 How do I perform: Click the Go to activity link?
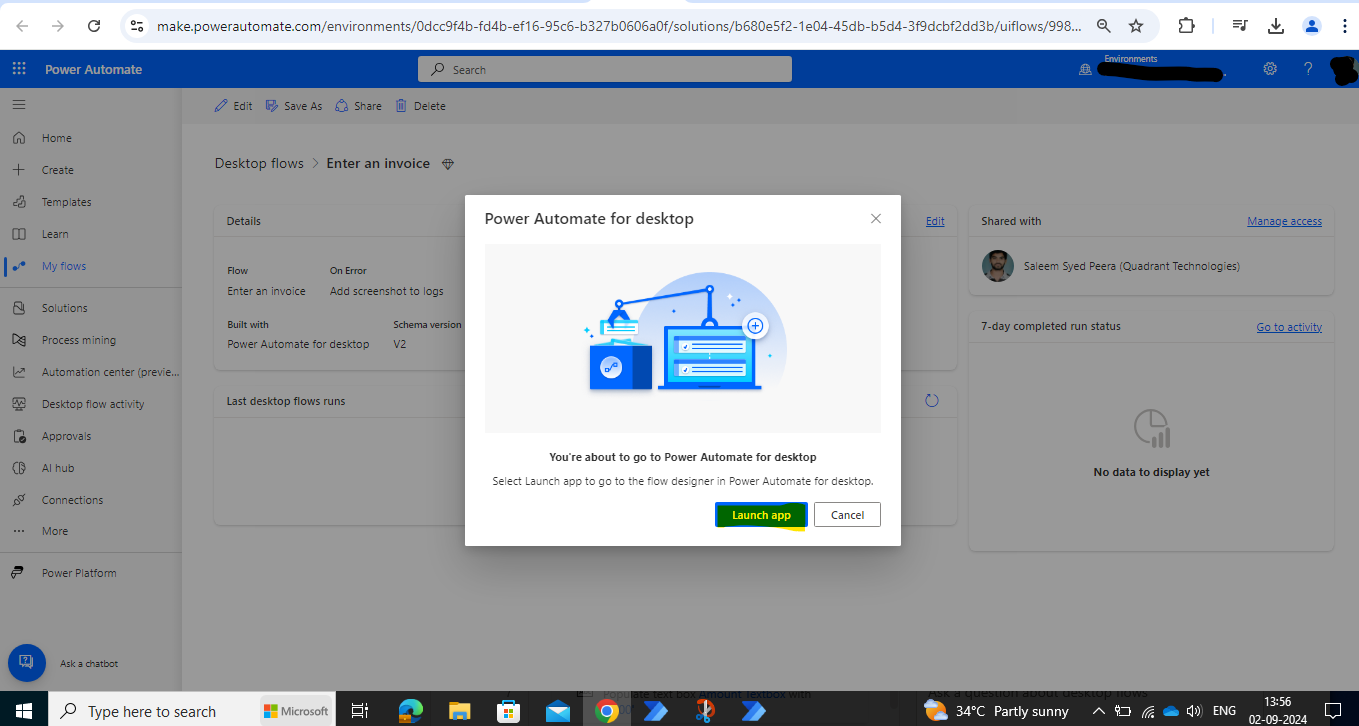(x=1289, y=327)
